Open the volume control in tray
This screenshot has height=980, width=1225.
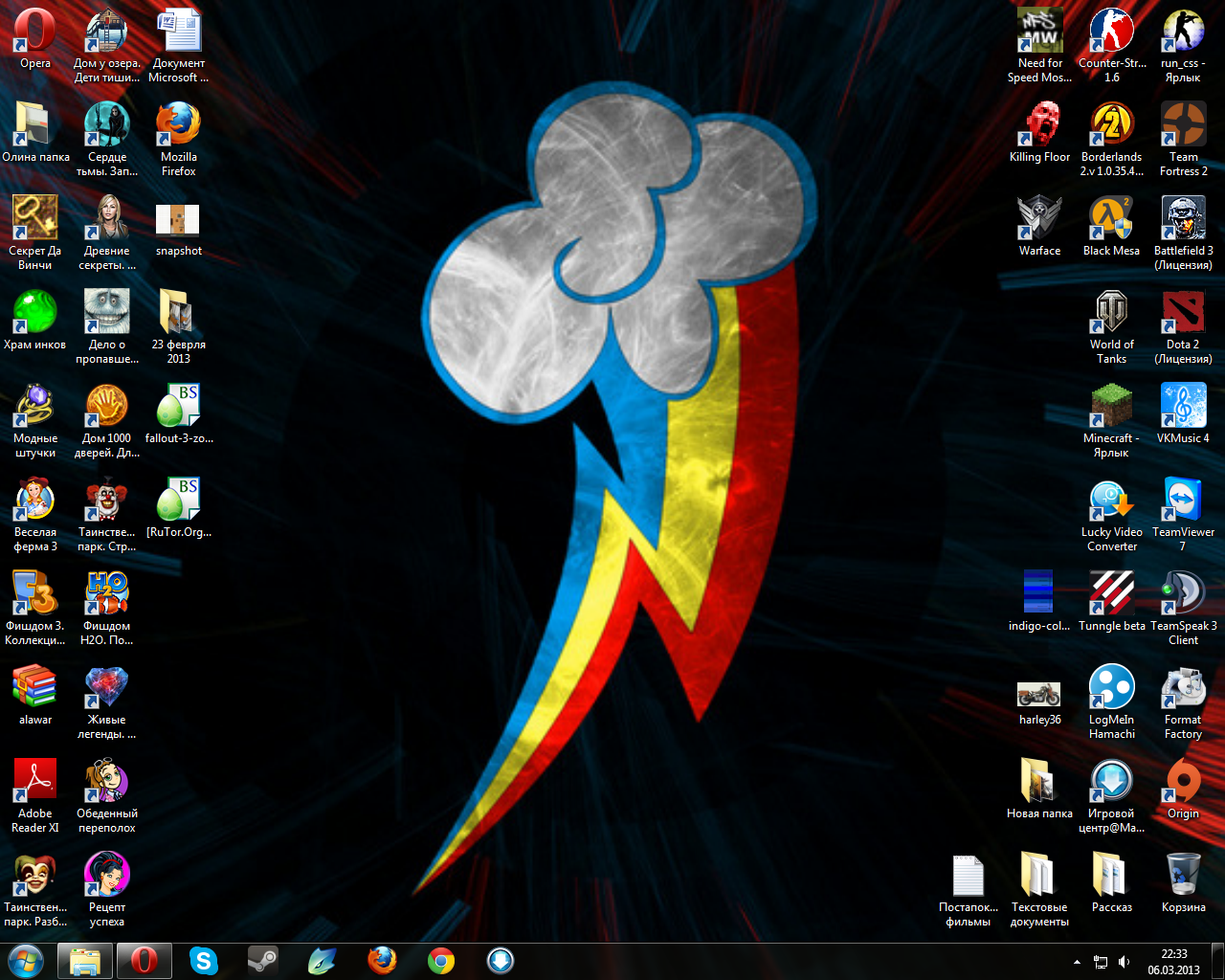[1124, 962]
